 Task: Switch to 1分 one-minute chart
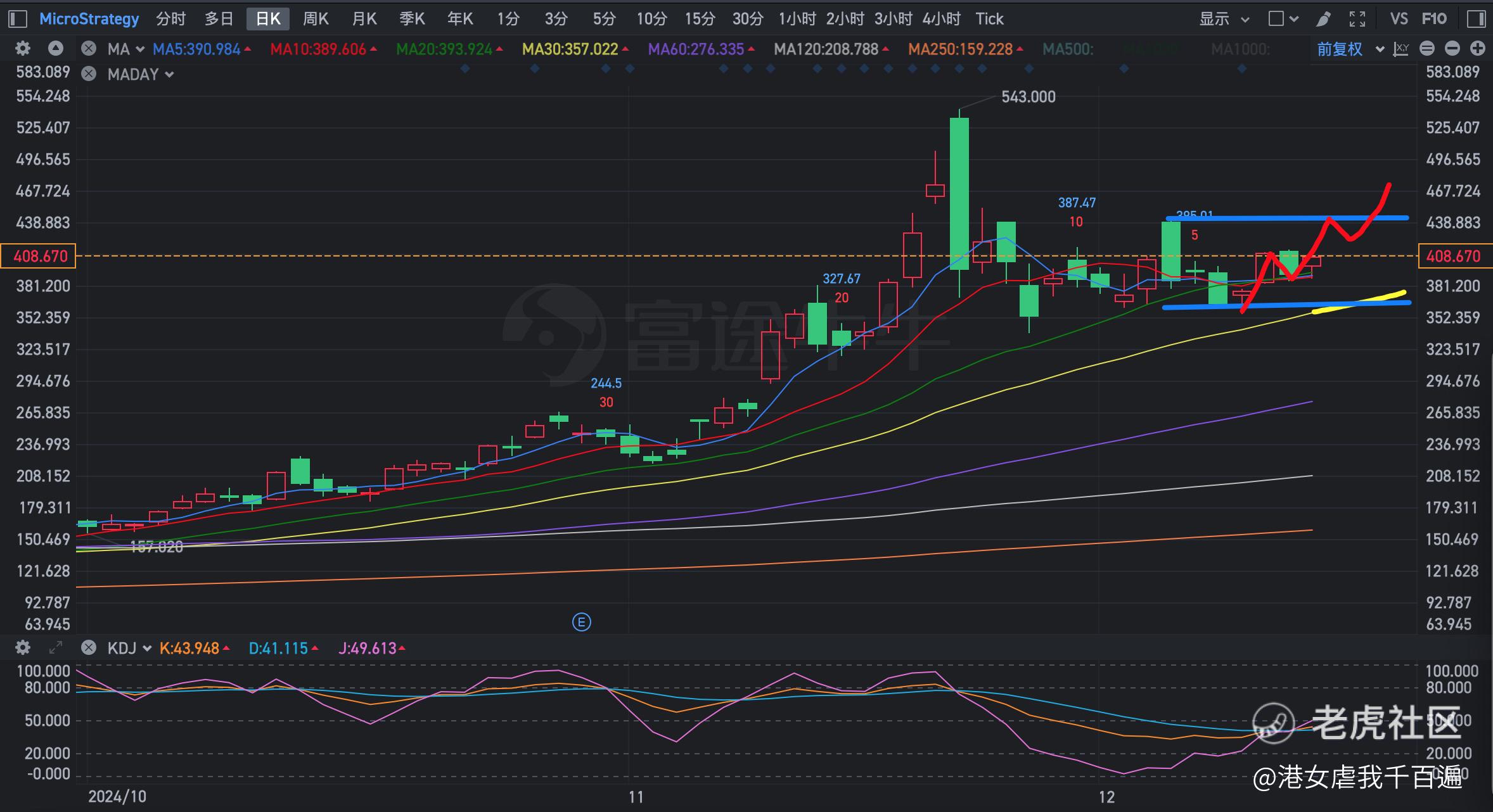point(508,19)
